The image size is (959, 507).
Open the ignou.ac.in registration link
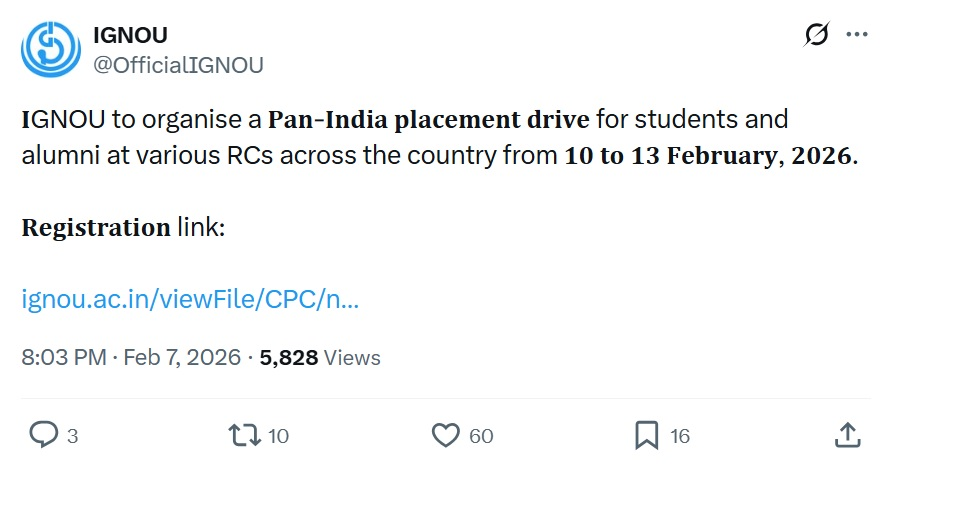coord(190,298)
